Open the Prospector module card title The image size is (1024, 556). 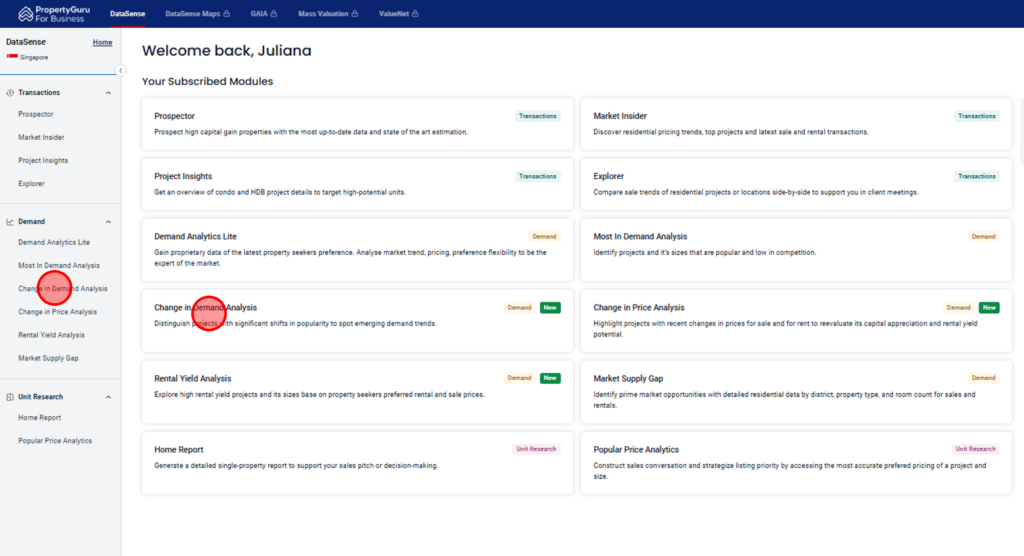click(174, 116)
